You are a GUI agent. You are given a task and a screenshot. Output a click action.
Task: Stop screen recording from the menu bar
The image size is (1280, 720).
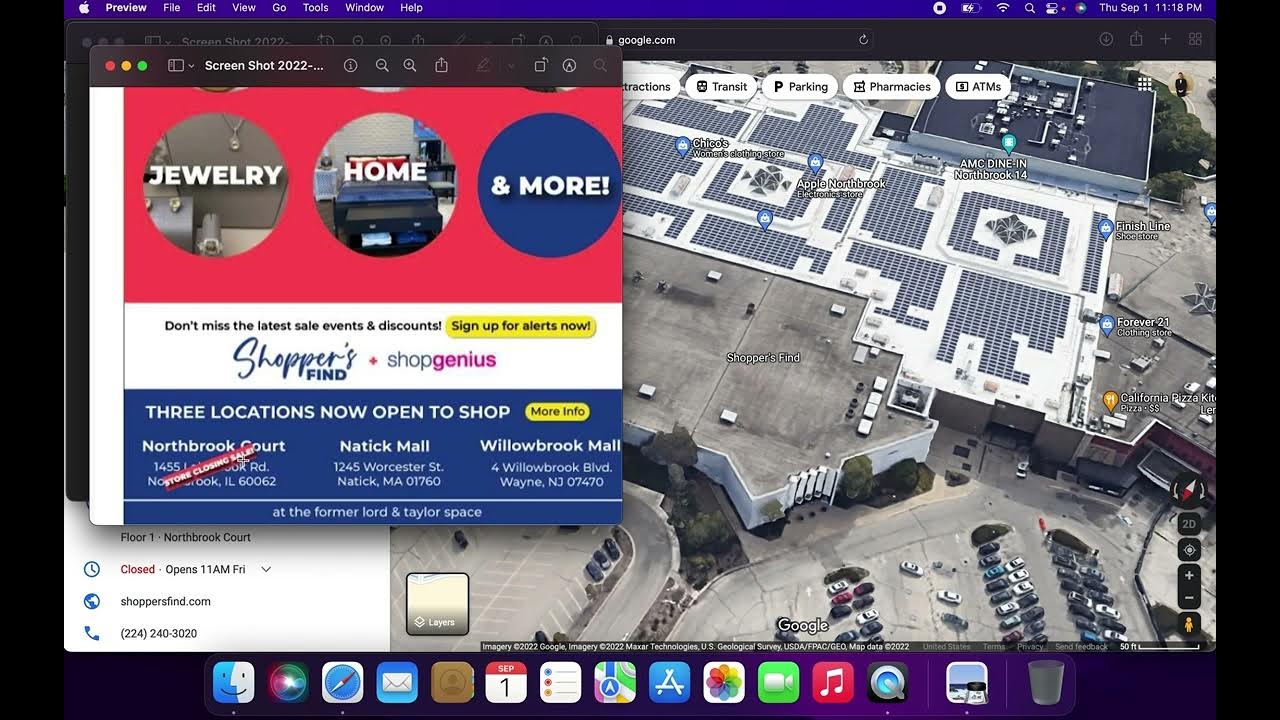point(940,7)
